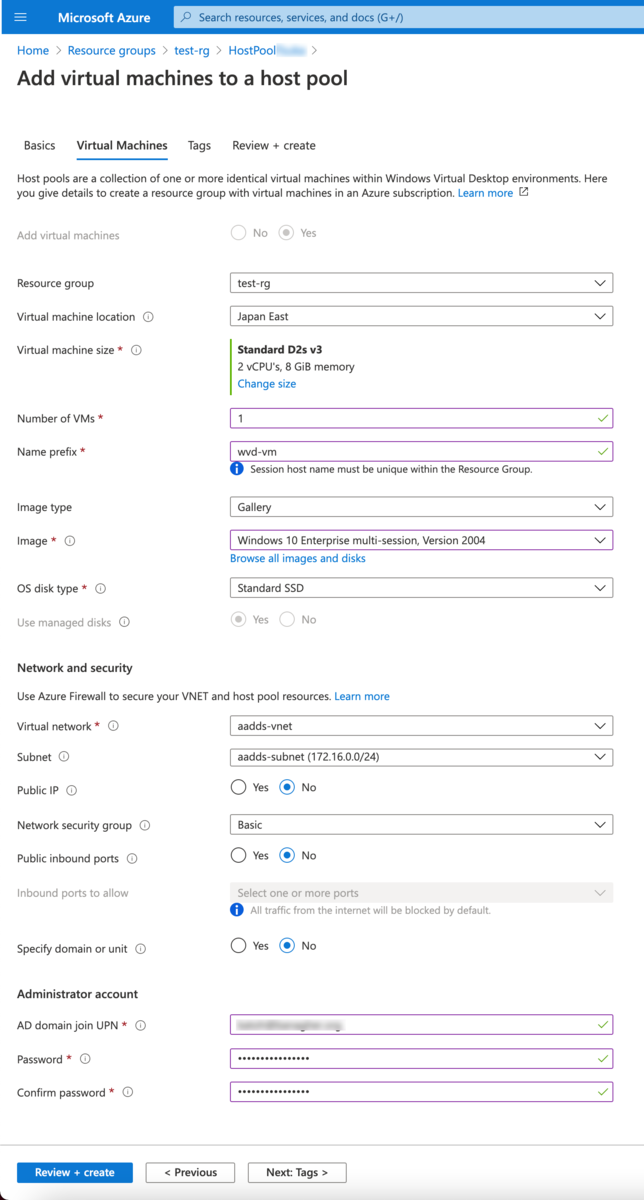Choose No for Specify domain or unit

pos(287,946)
